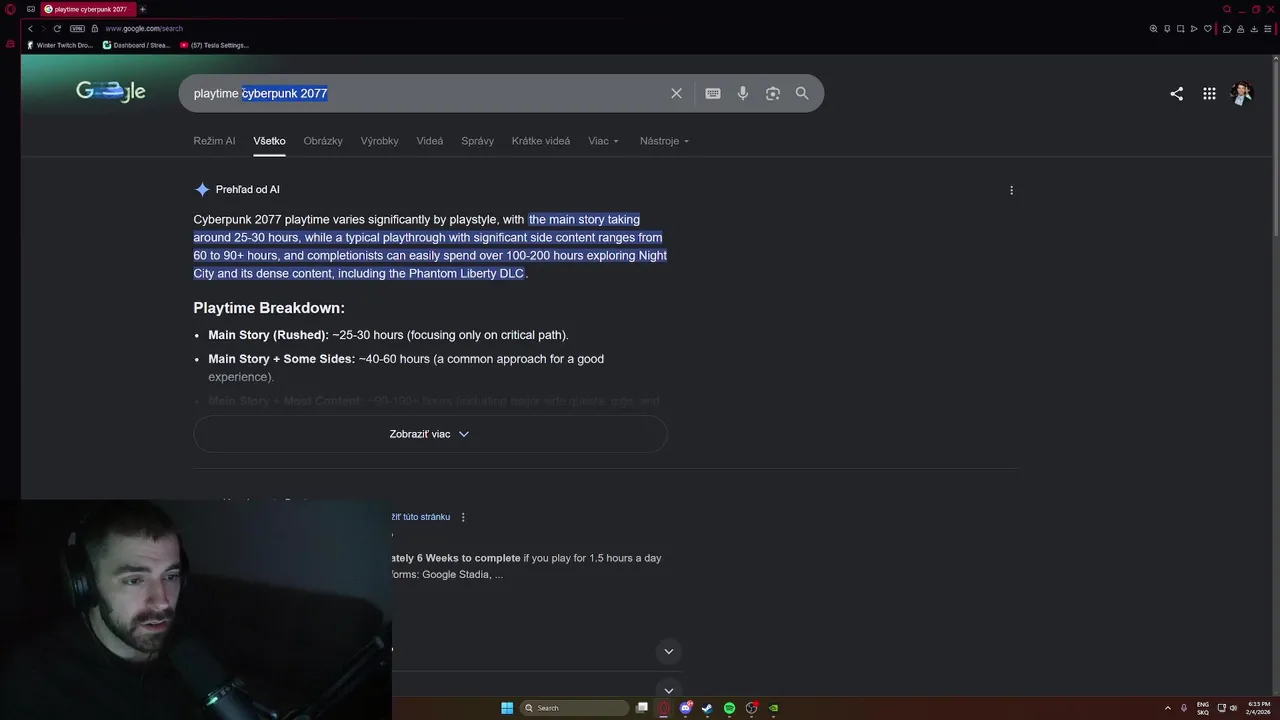Switch to the Výrobky tab
The width and height of the screenshot is (1280, 720).
pos(379,141)
